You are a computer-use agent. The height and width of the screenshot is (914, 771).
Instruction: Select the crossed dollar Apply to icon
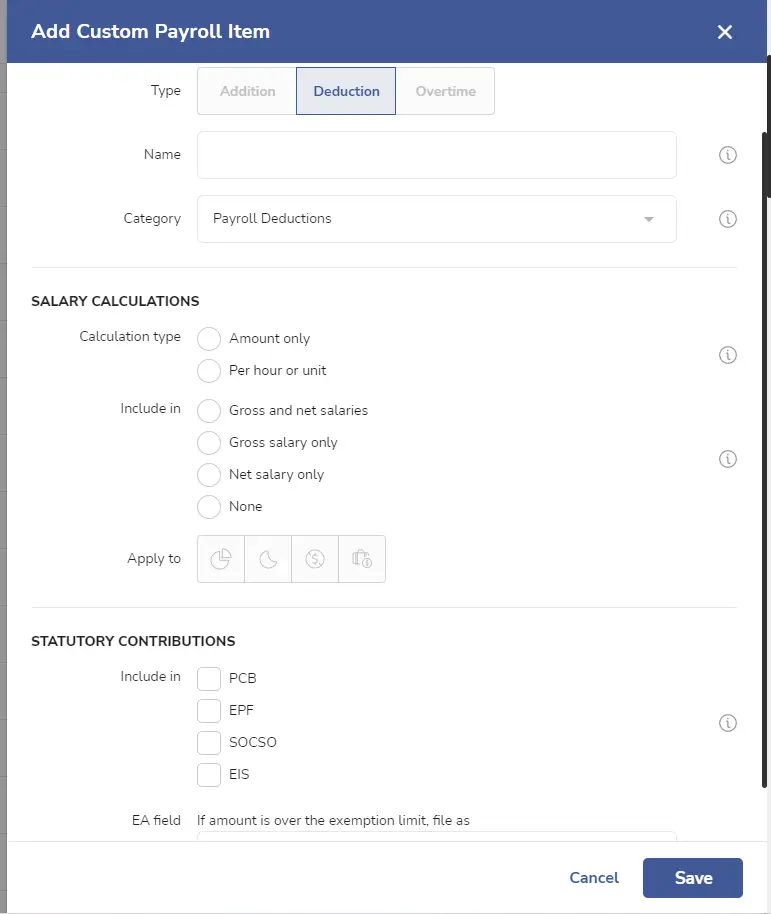[x=315, y=559]
